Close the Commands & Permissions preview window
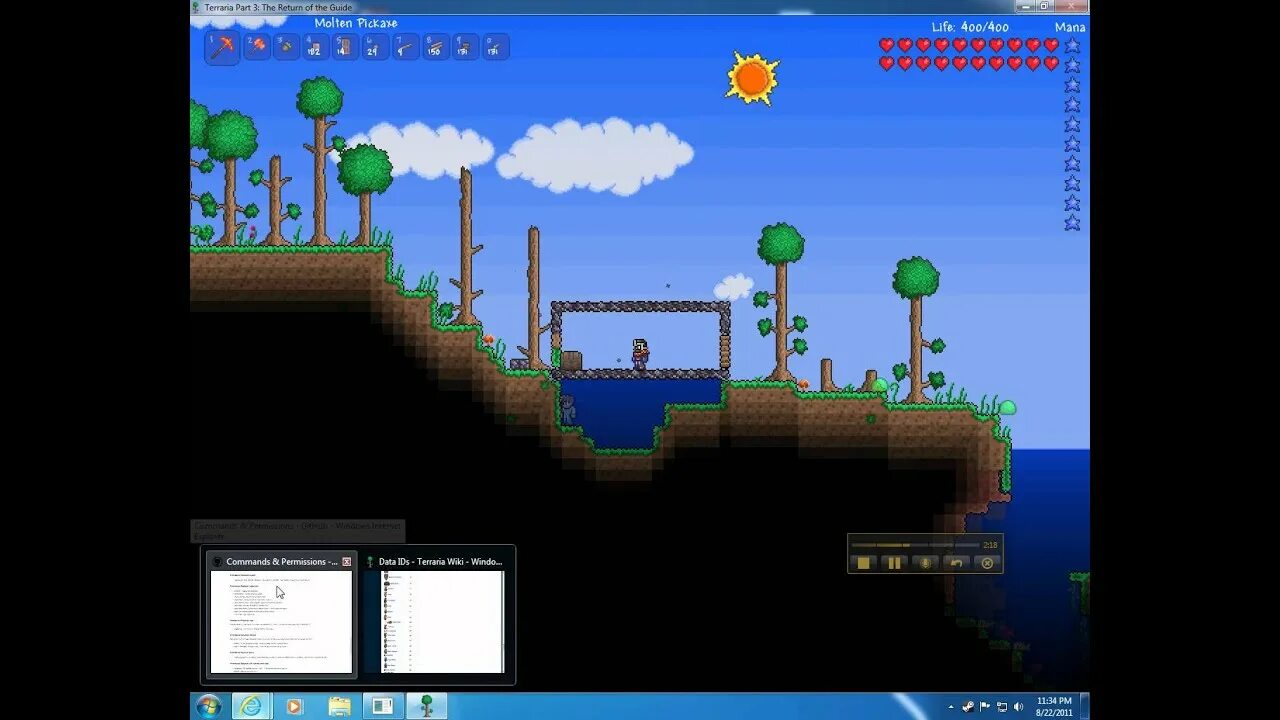The height and width of the screenshot is (720, 1280). click(x=347, y=562)
